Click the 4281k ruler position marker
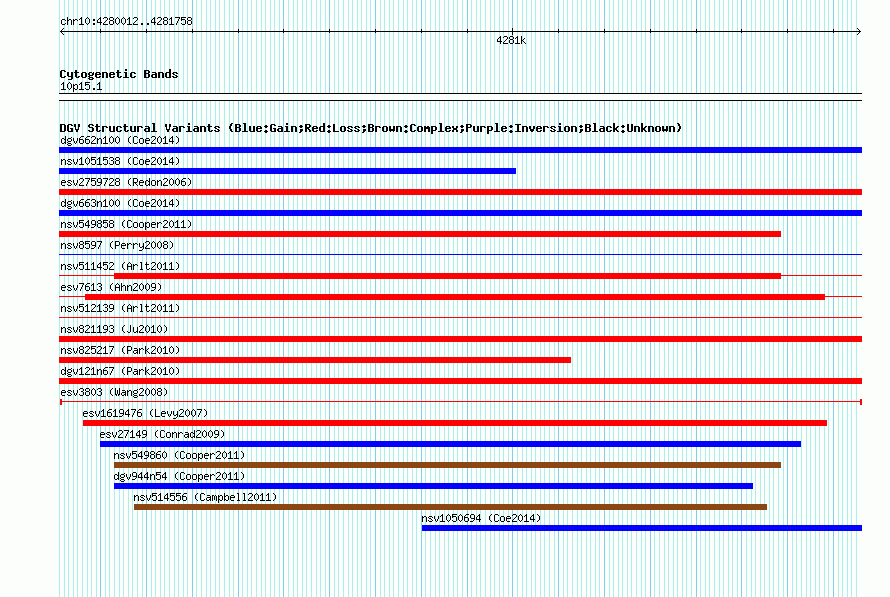 pos(511,40)
